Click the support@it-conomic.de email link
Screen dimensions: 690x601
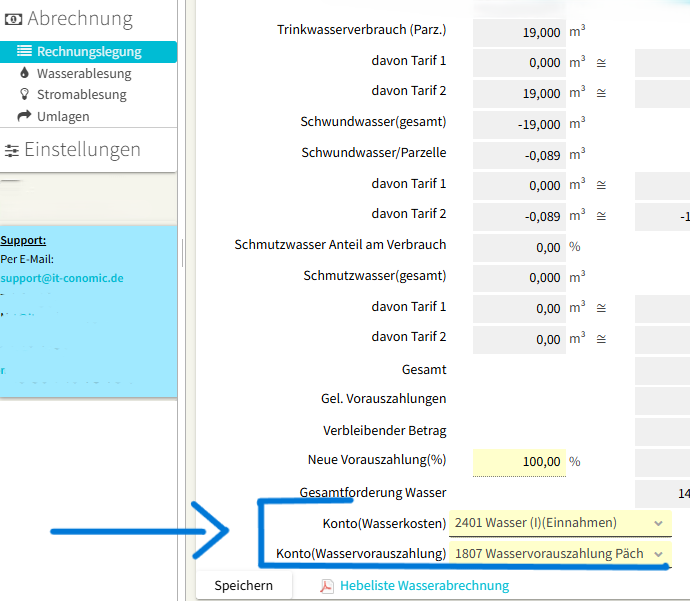pyautogui.click(x=62, y=278)
